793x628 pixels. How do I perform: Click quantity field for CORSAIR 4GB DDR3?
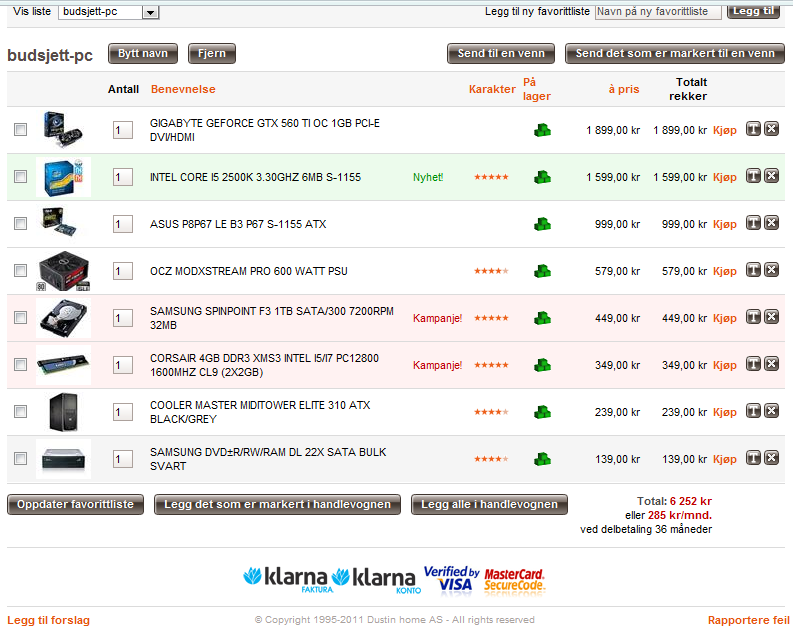122,365
